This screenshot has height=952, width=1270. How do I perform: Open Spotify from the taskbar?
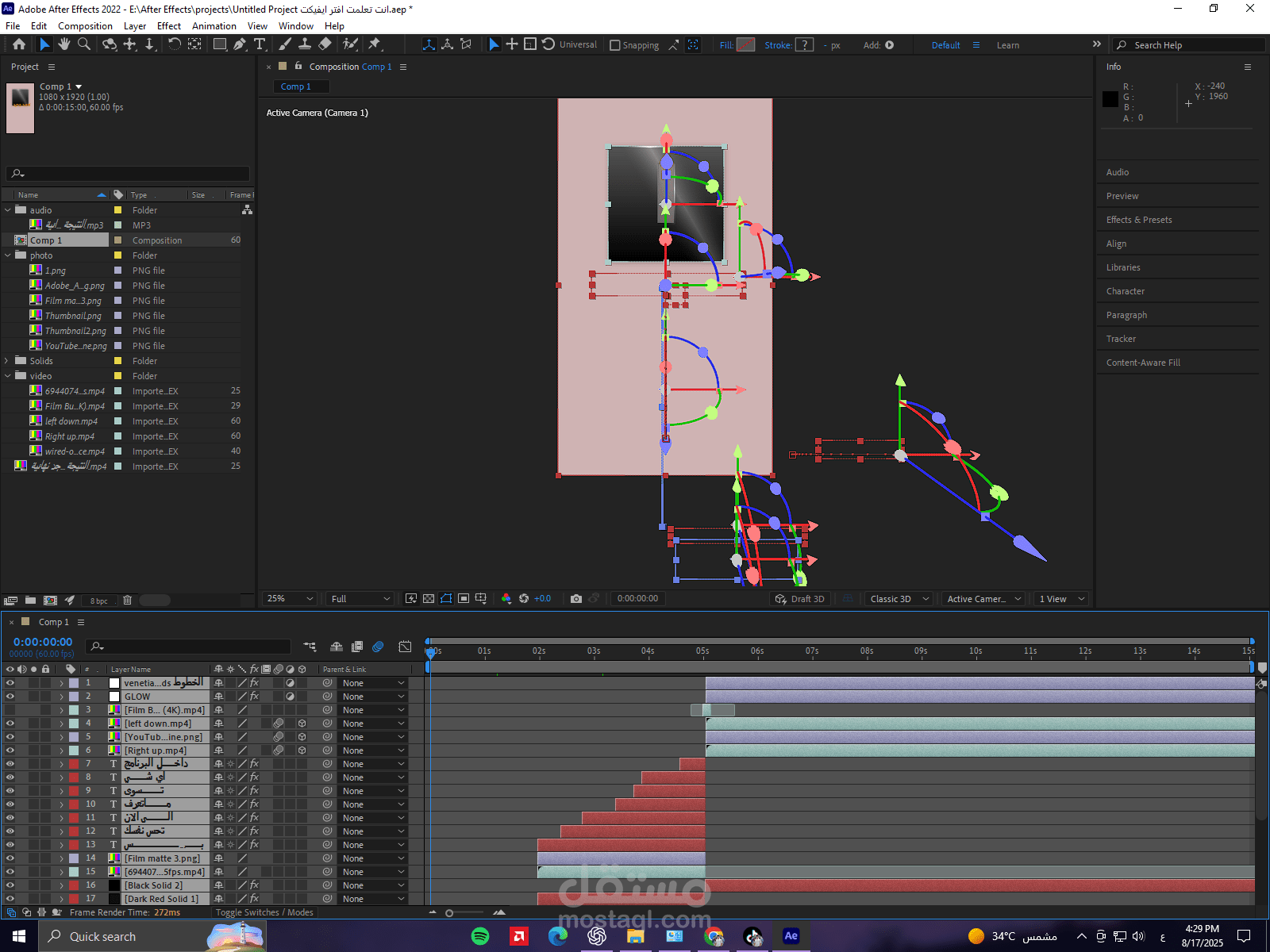480,936
